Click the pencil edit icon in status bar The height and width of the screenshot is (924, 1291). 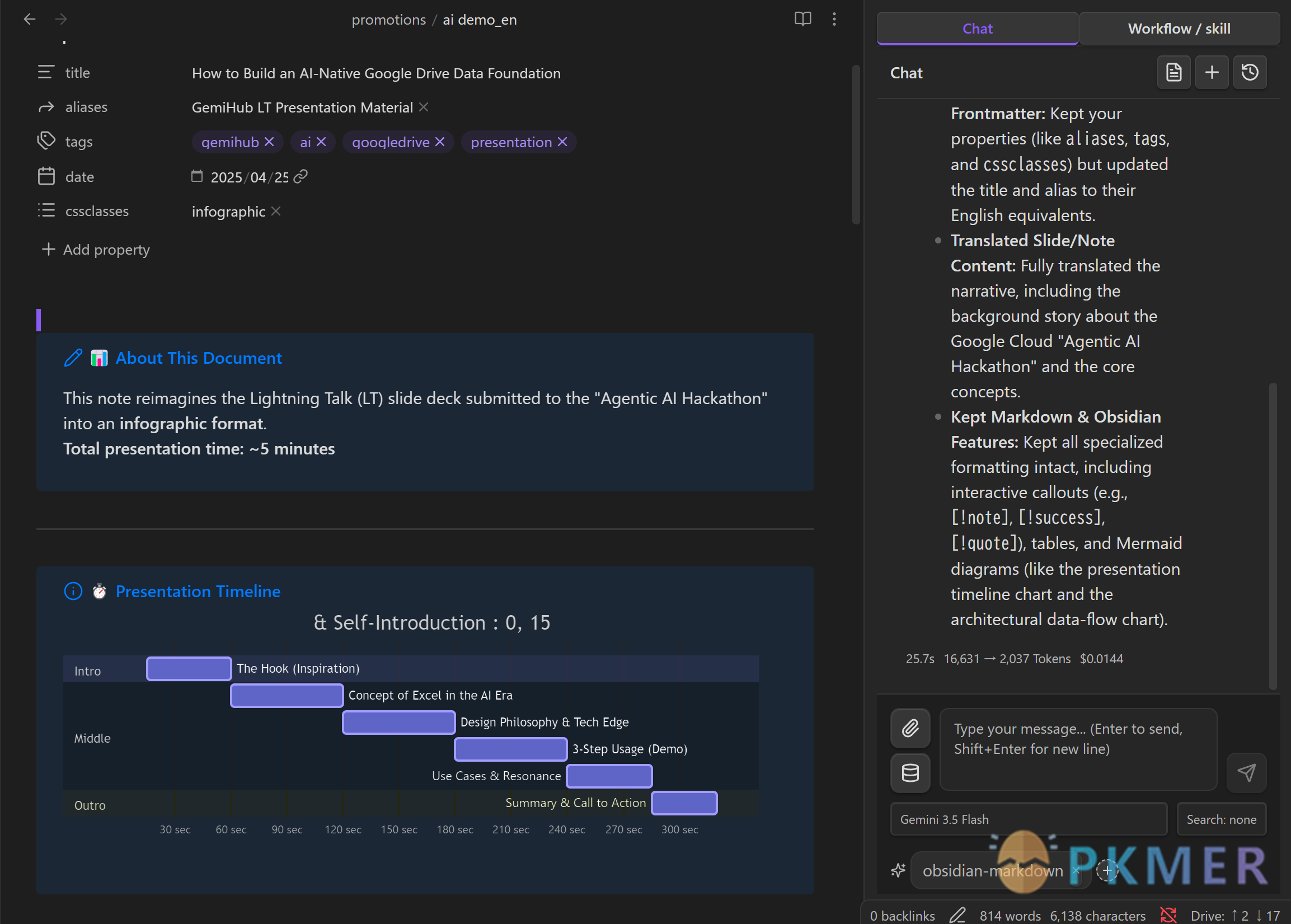pos(957,915)
